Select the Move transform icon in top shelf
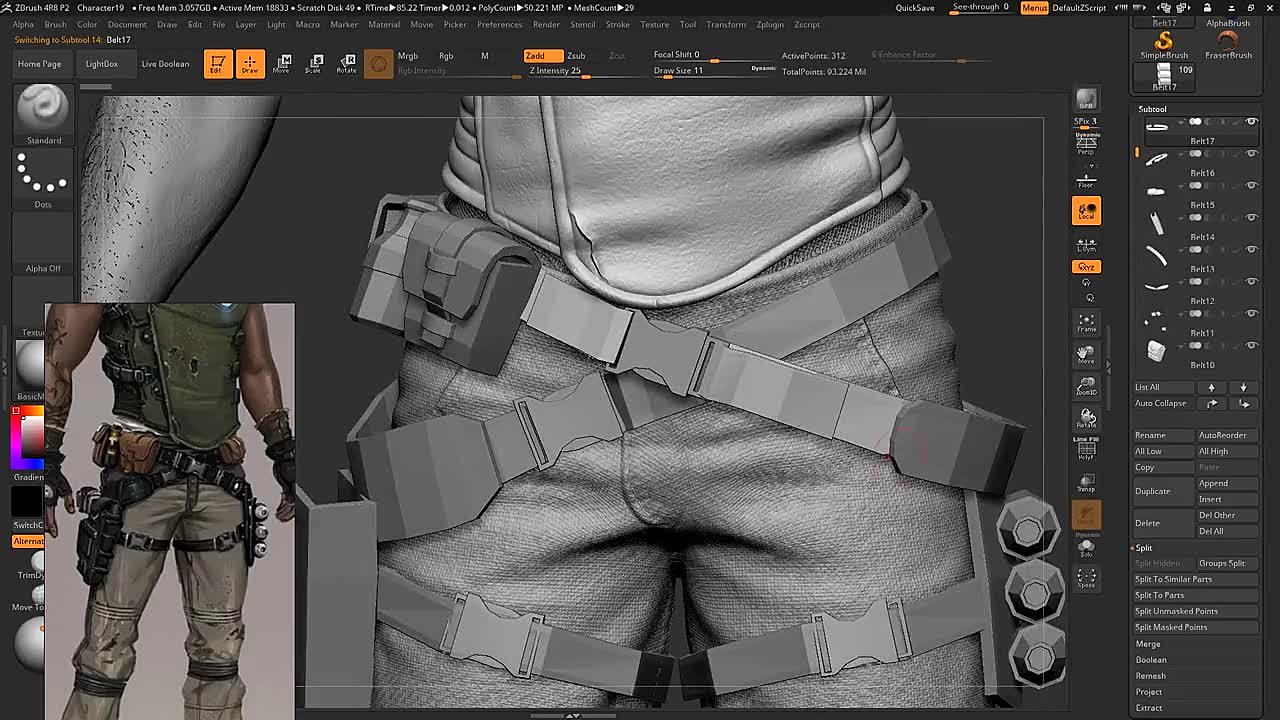The image size is (1280, 720). pyautogui.click(x=282, y=64)
